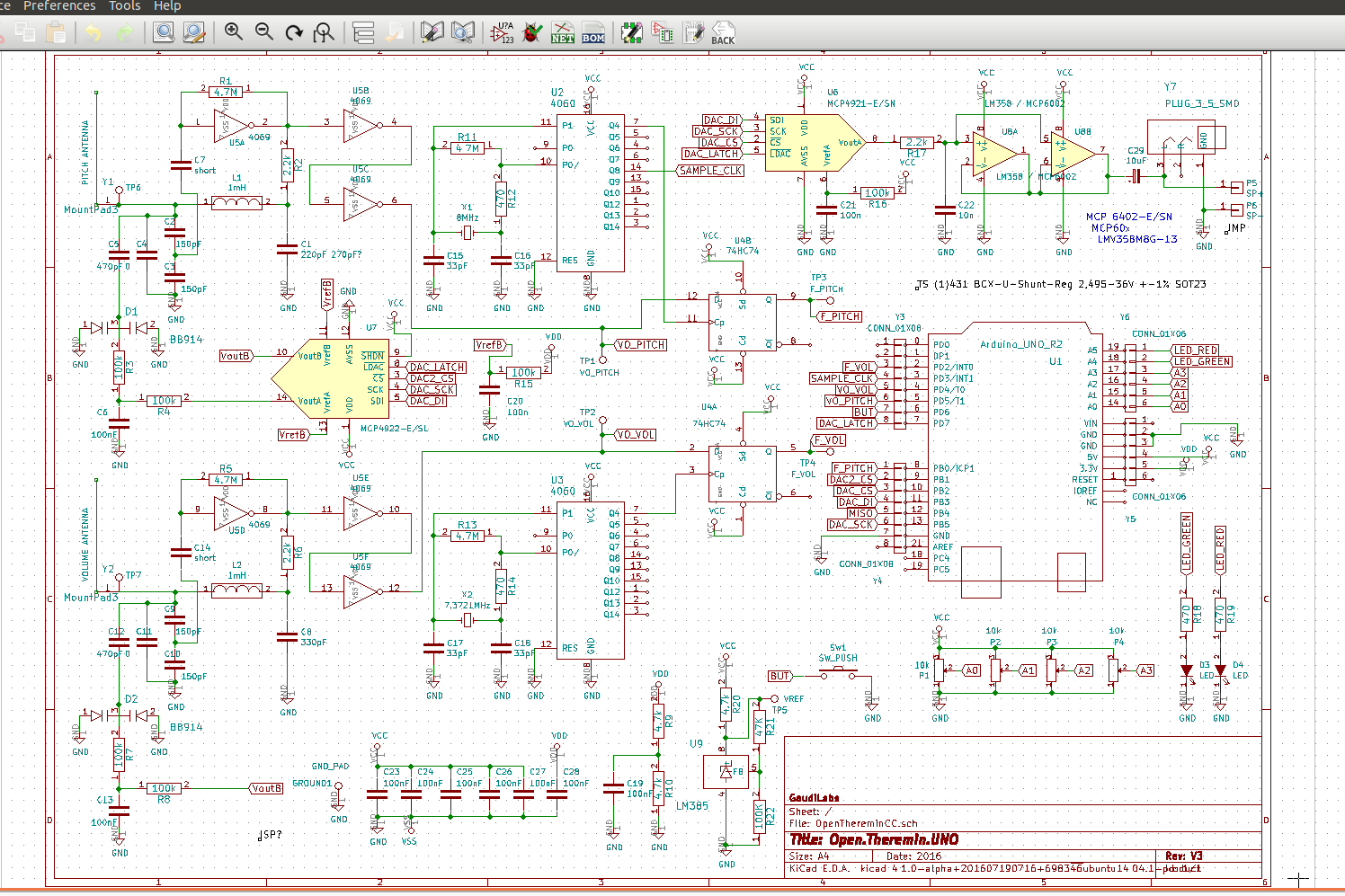The width and height of the screenshot is (1345, 896).
Task: Click the BACK import footprint icon
Action: [x=723, y=33]
